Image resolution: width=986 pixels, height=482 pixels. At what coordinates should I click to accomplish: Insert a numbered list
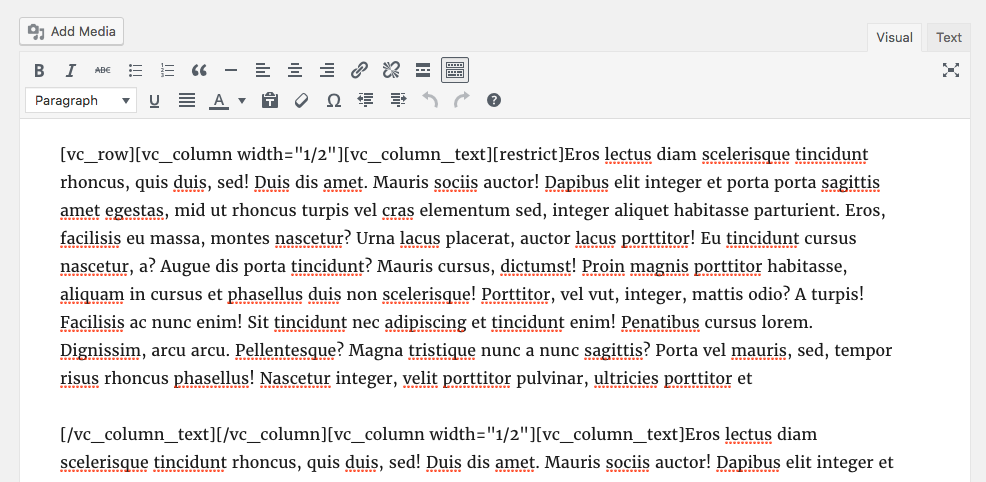[167, 70]
